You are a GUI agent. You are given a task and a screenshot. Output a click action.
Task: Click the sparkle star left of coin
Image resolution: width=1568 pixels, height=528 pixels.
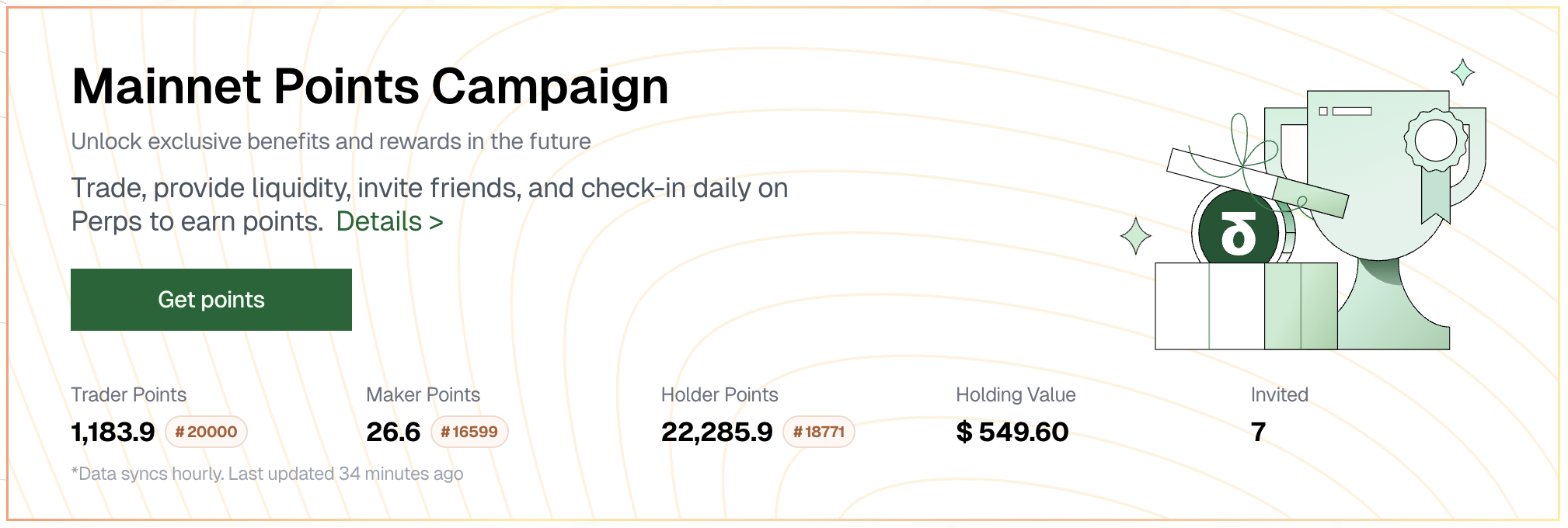pos(1135,235)
